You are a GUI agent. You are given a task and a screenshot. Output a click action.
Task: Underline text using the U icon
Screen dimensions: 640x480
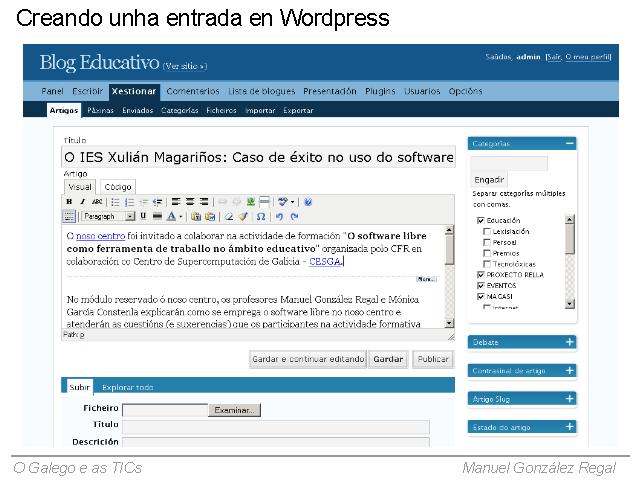pyautogui.click(x=143, y=216)
